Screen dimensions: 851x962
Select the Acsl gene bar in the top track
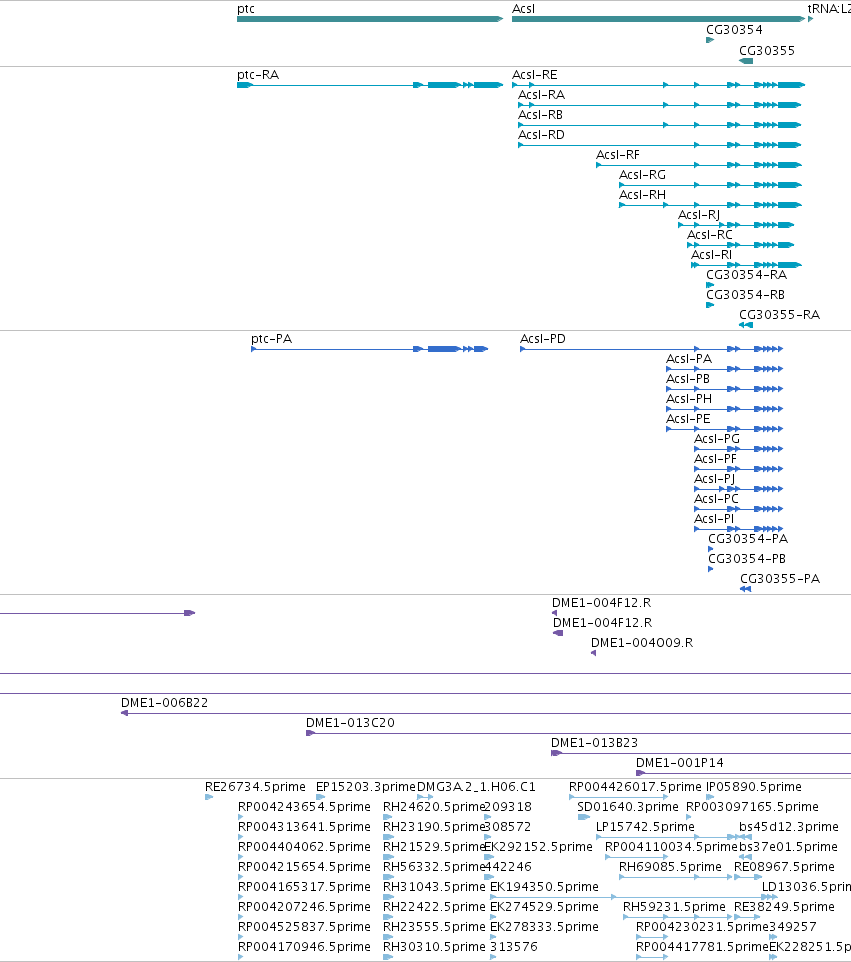pyautogui.click(x=658, y=19)
